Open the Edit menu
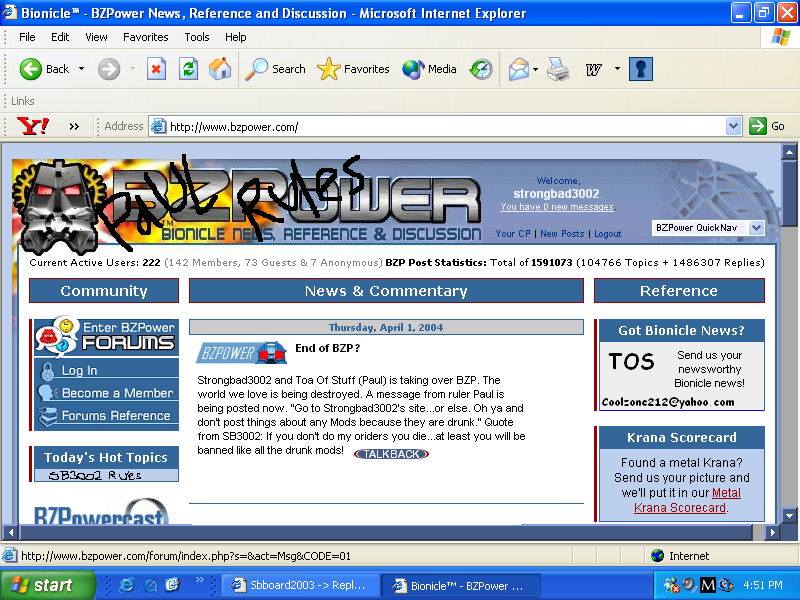 [x=60, y=37]
